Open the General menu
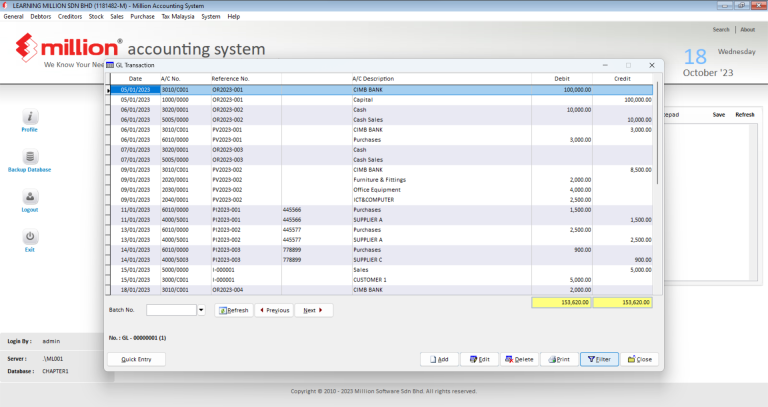This screenshot has width=768, height=407. pyautogui.click(x=14, y=17)
